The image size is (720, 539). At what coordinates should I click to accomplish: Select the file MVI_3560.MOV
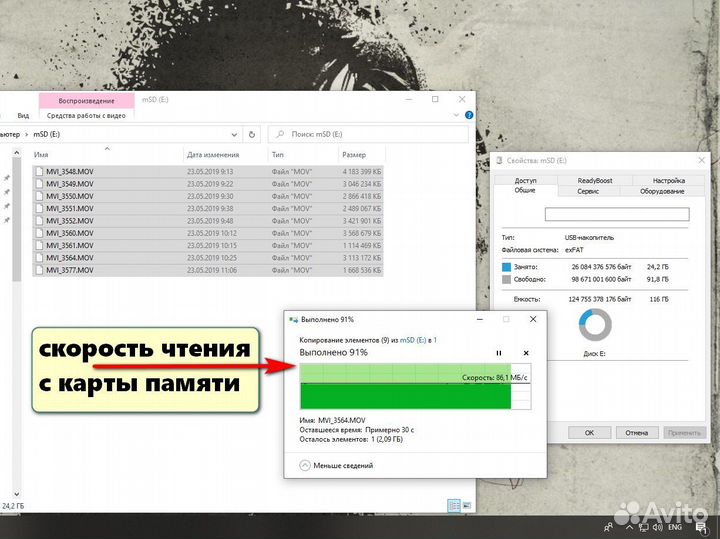(x=208, y=233)
